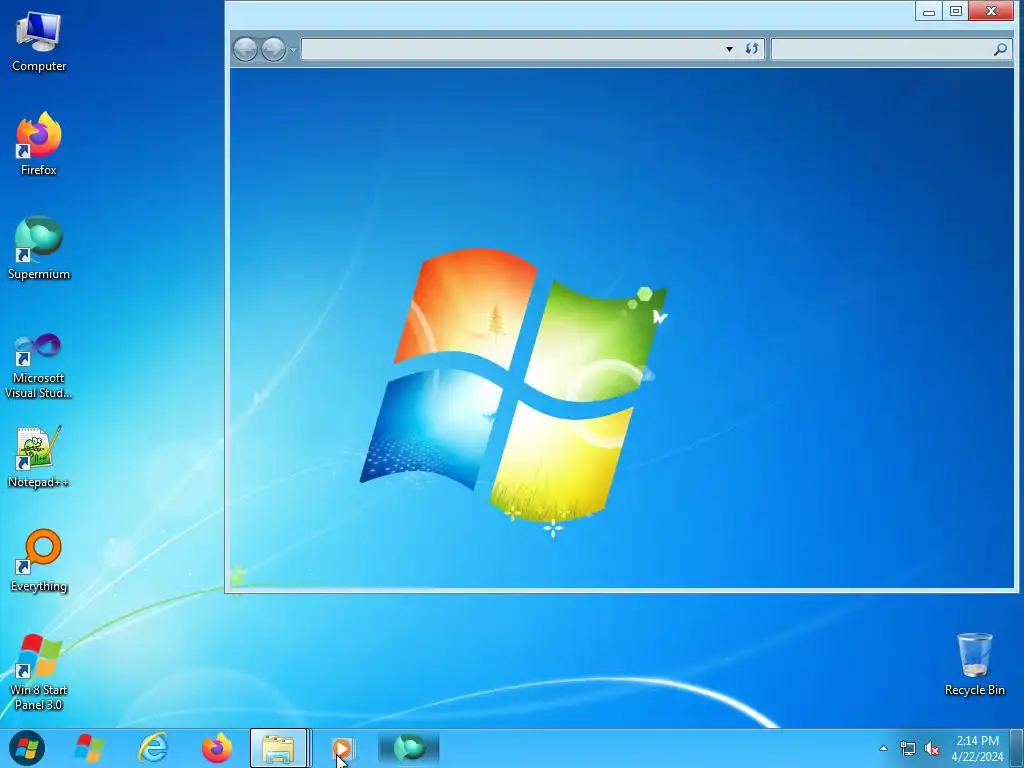Click the Show desktop strip
The image size is (1024, 768).
[x=1017, y=748]
